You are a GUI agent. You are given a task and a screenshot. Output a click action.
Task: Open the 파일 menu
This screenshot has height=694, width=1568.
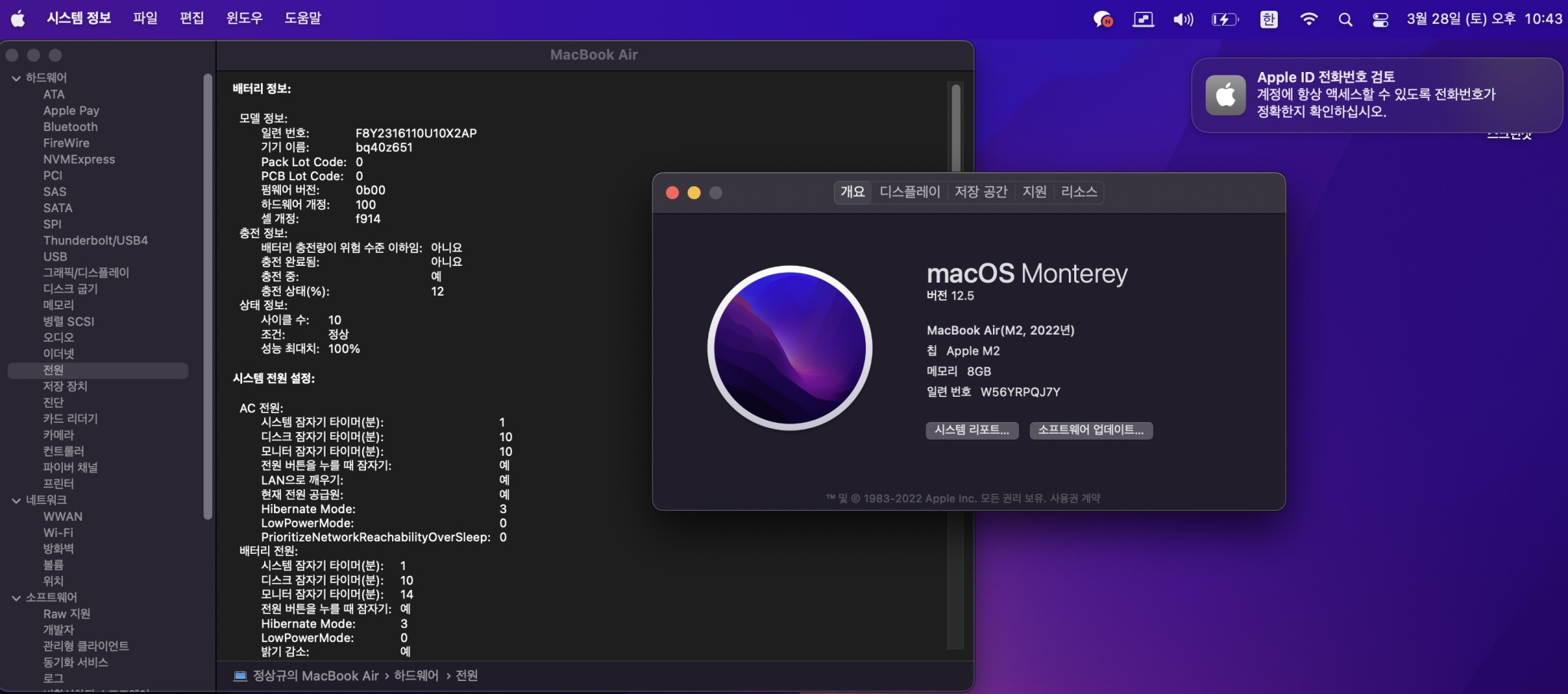[x=145, y=18]
